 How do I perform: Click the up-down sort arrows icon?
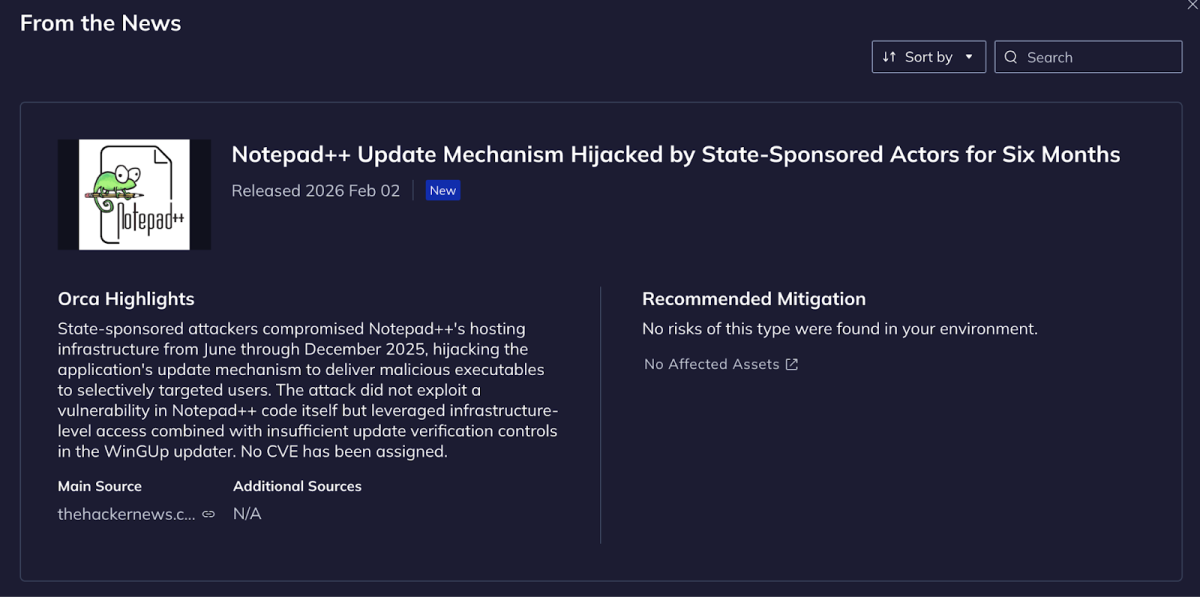click(891, 56)
